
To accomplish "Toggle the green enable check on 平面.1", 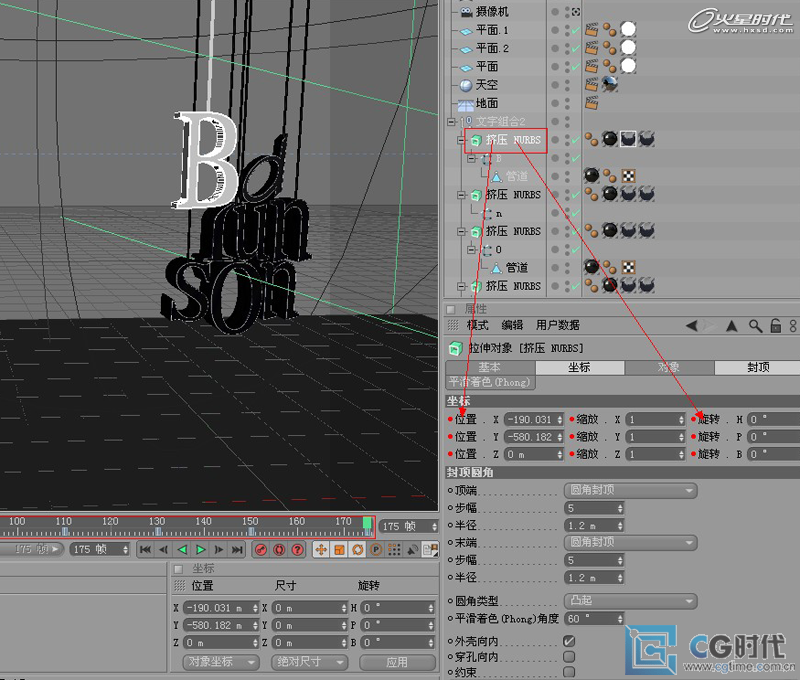I will pos(576,30).
